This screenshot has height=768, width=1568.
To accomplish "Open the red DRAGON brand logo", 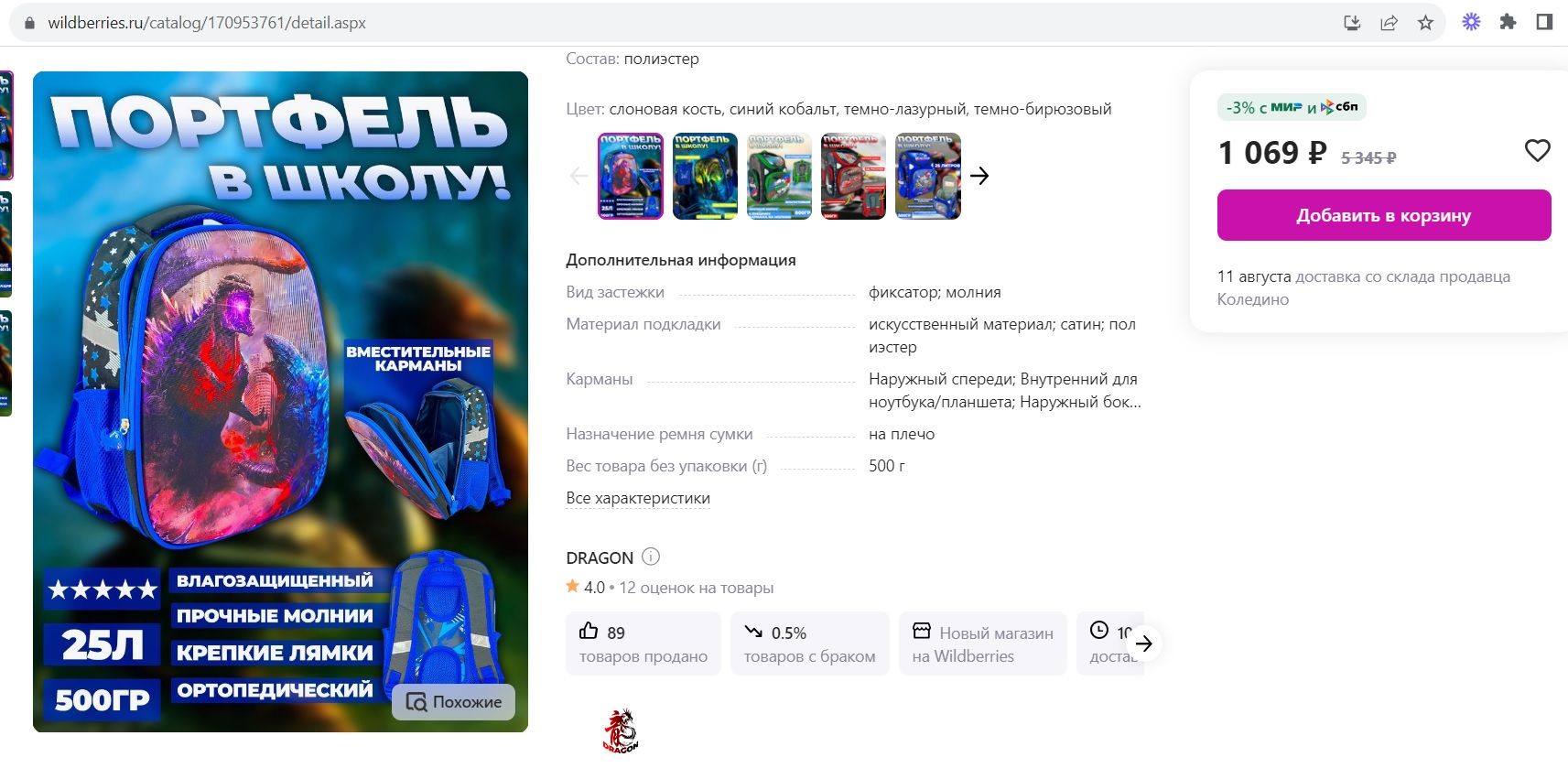I will tap(620, 730).
